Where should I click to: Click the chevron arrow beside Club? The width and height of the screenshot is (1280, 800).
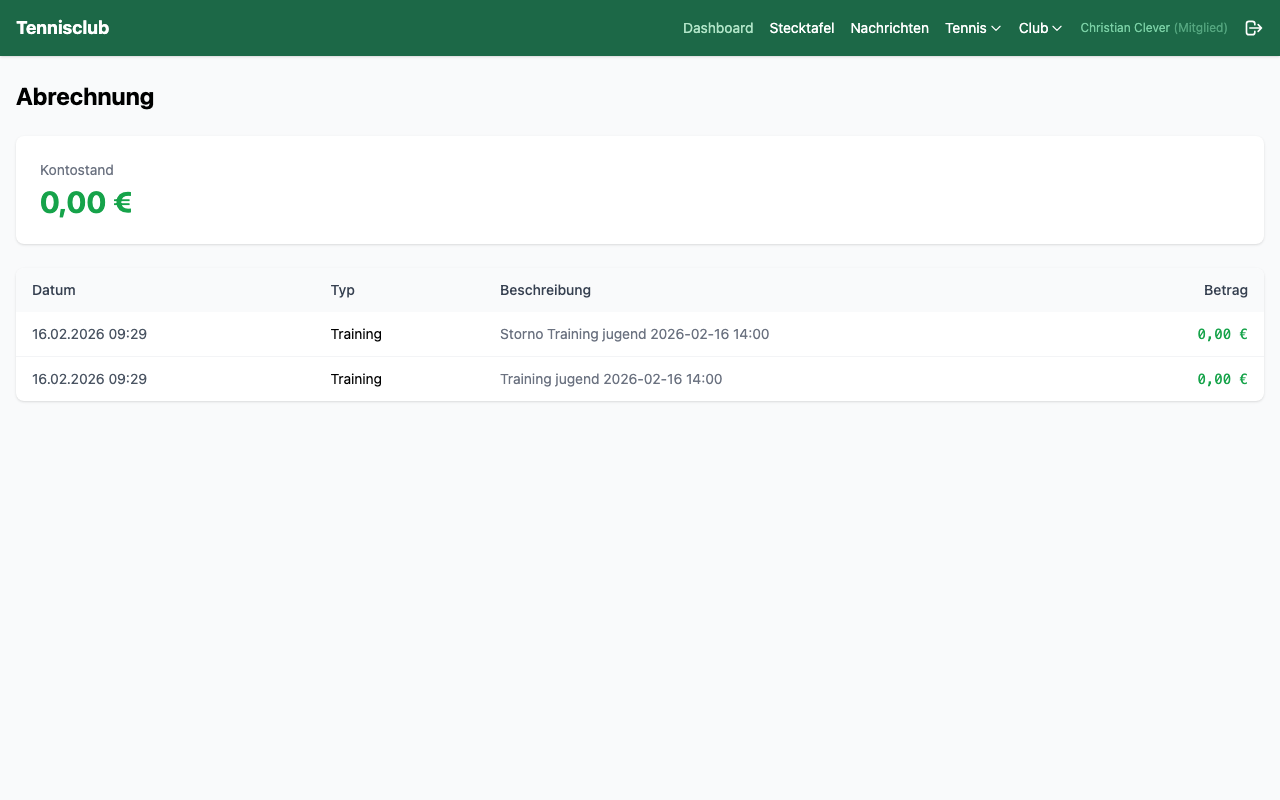1057,29
